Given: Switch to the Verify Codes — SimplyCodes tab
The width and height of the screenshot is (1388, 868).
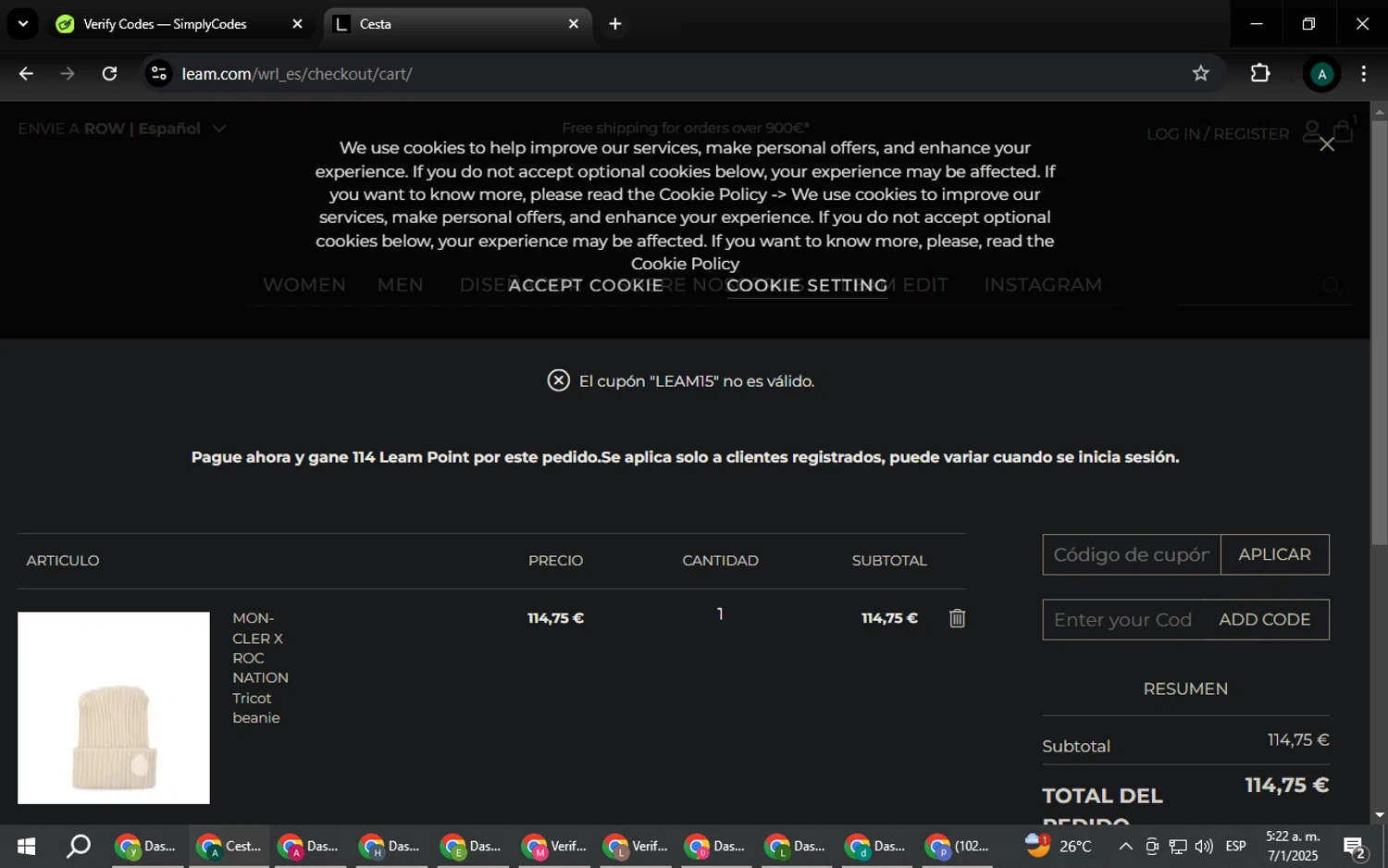Looking at the screenshot, I should [180, 24].
